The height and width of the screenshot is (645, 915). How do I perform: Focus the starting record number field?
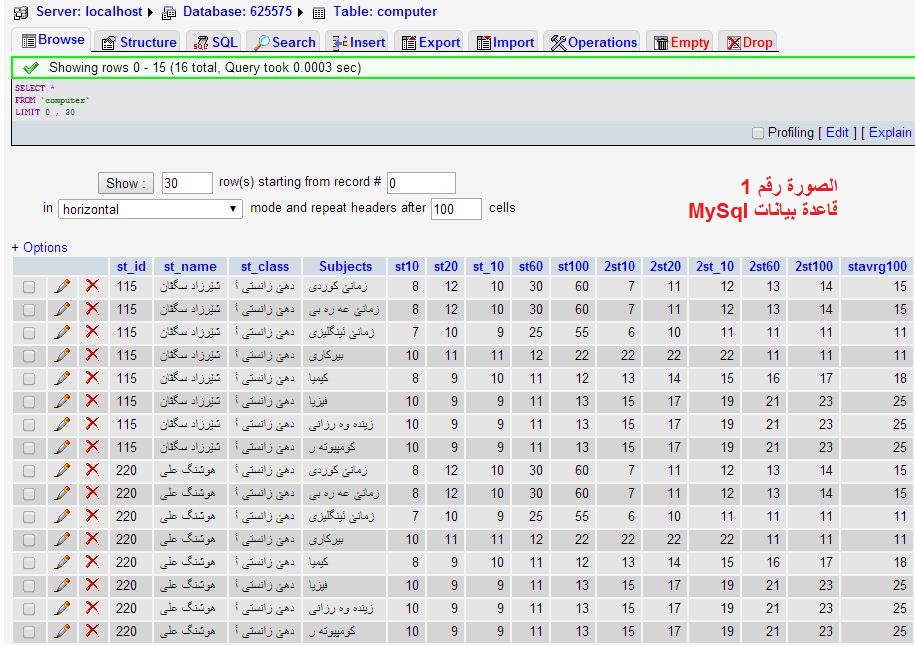[x=421, y=183]
